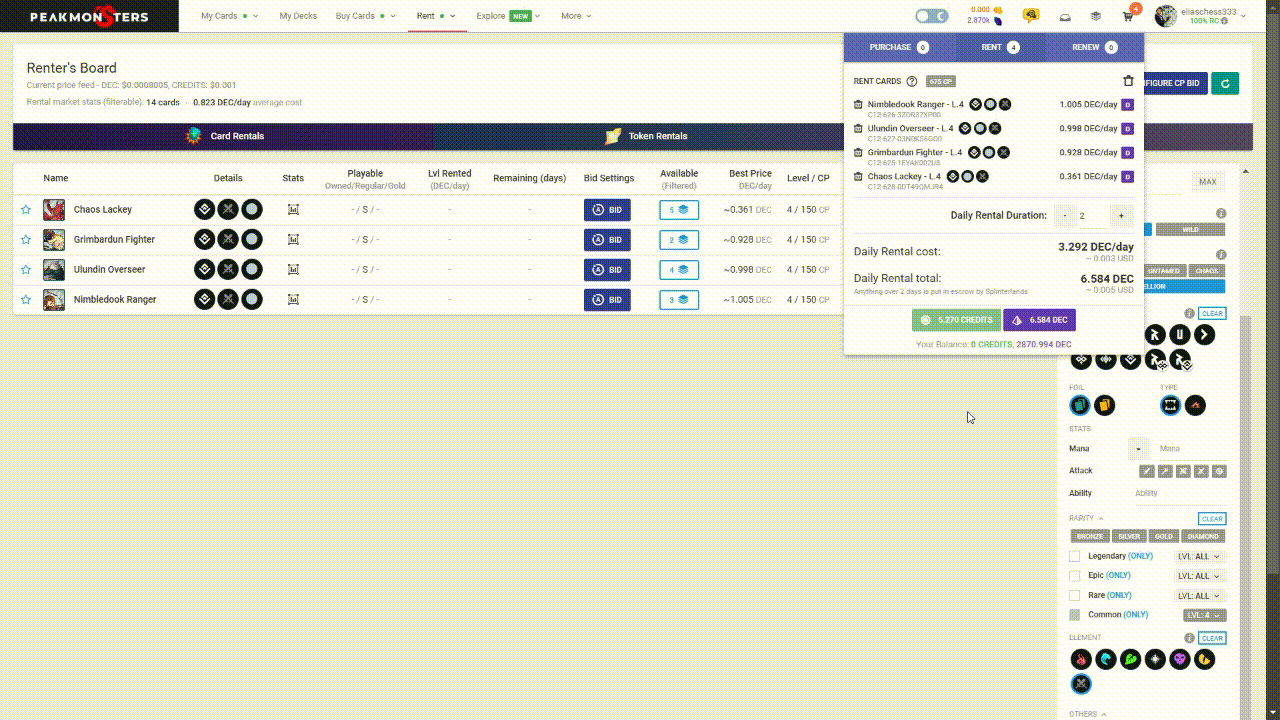Filter by Life element icon
The image size is (1280, 720).
tap(1155, 660)
